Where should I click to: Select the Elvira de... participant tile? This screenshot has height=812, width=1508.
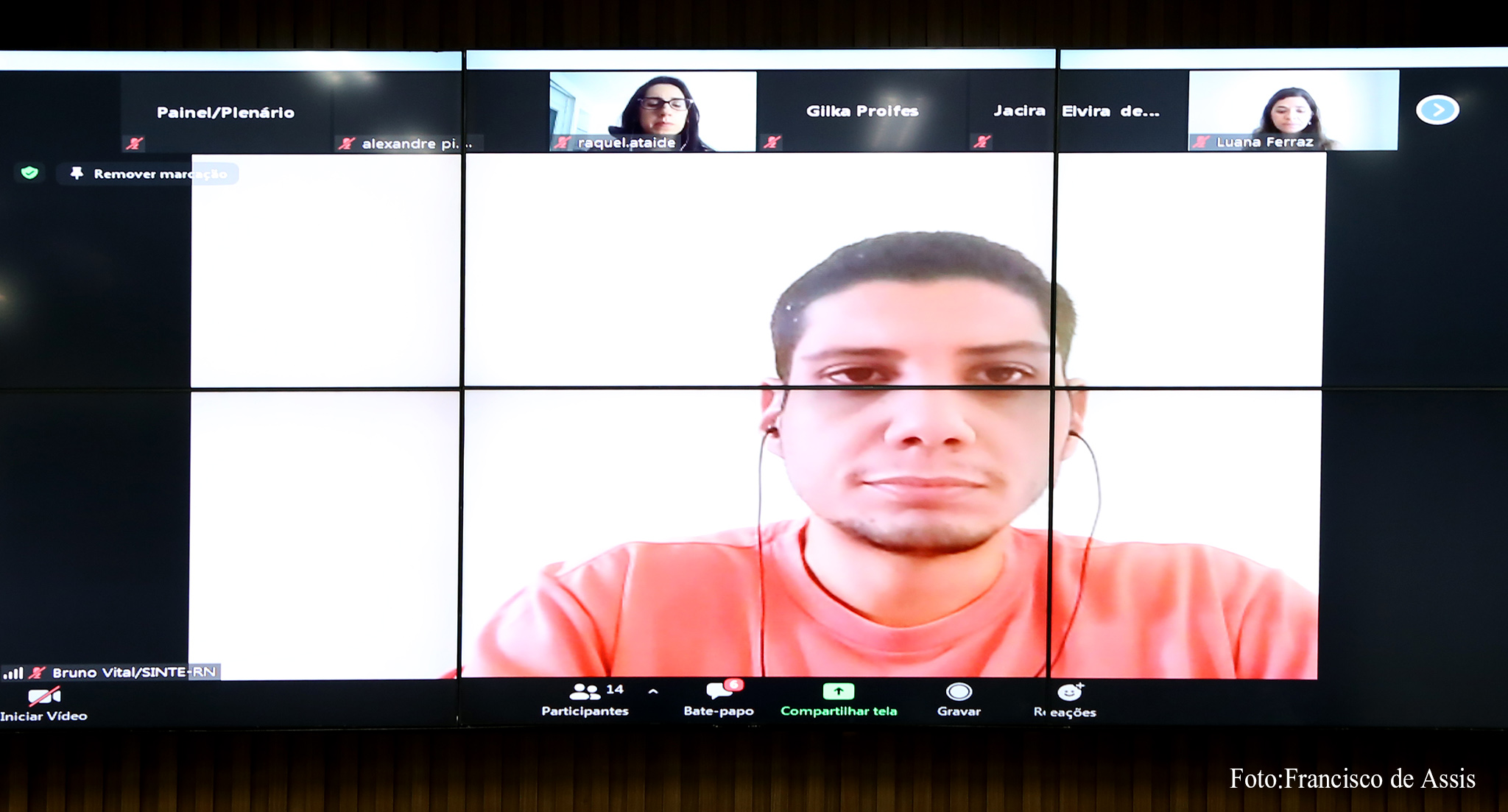coord(1112,111)
